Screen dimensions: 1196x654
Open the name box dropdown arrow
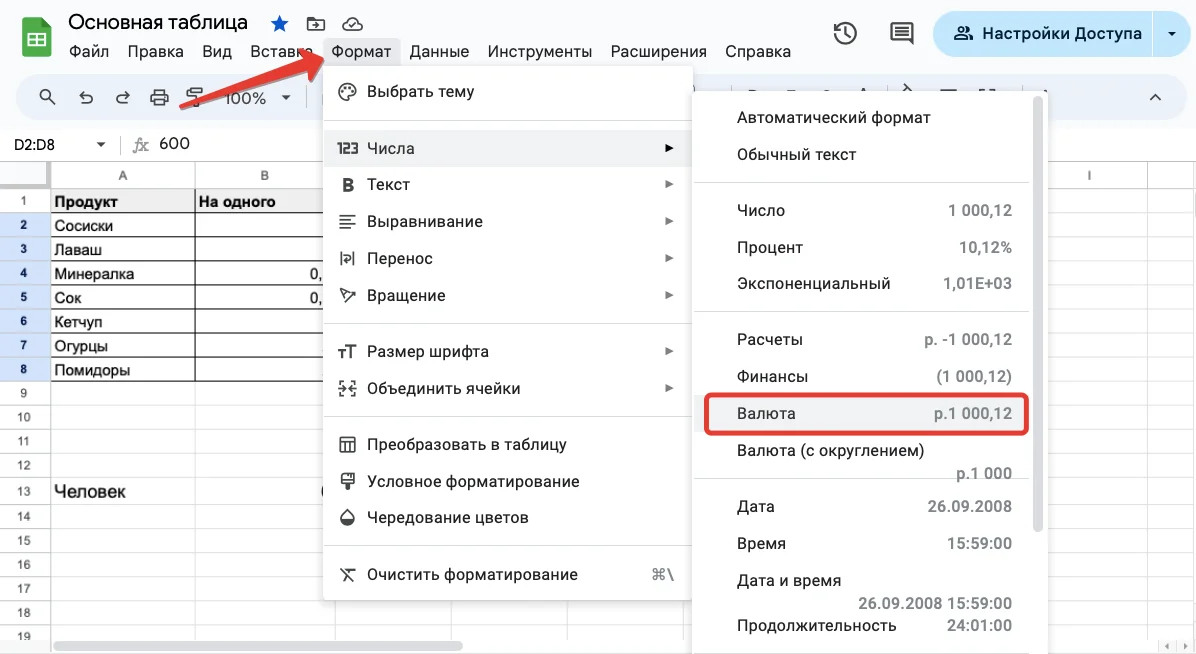pos(100,144)
